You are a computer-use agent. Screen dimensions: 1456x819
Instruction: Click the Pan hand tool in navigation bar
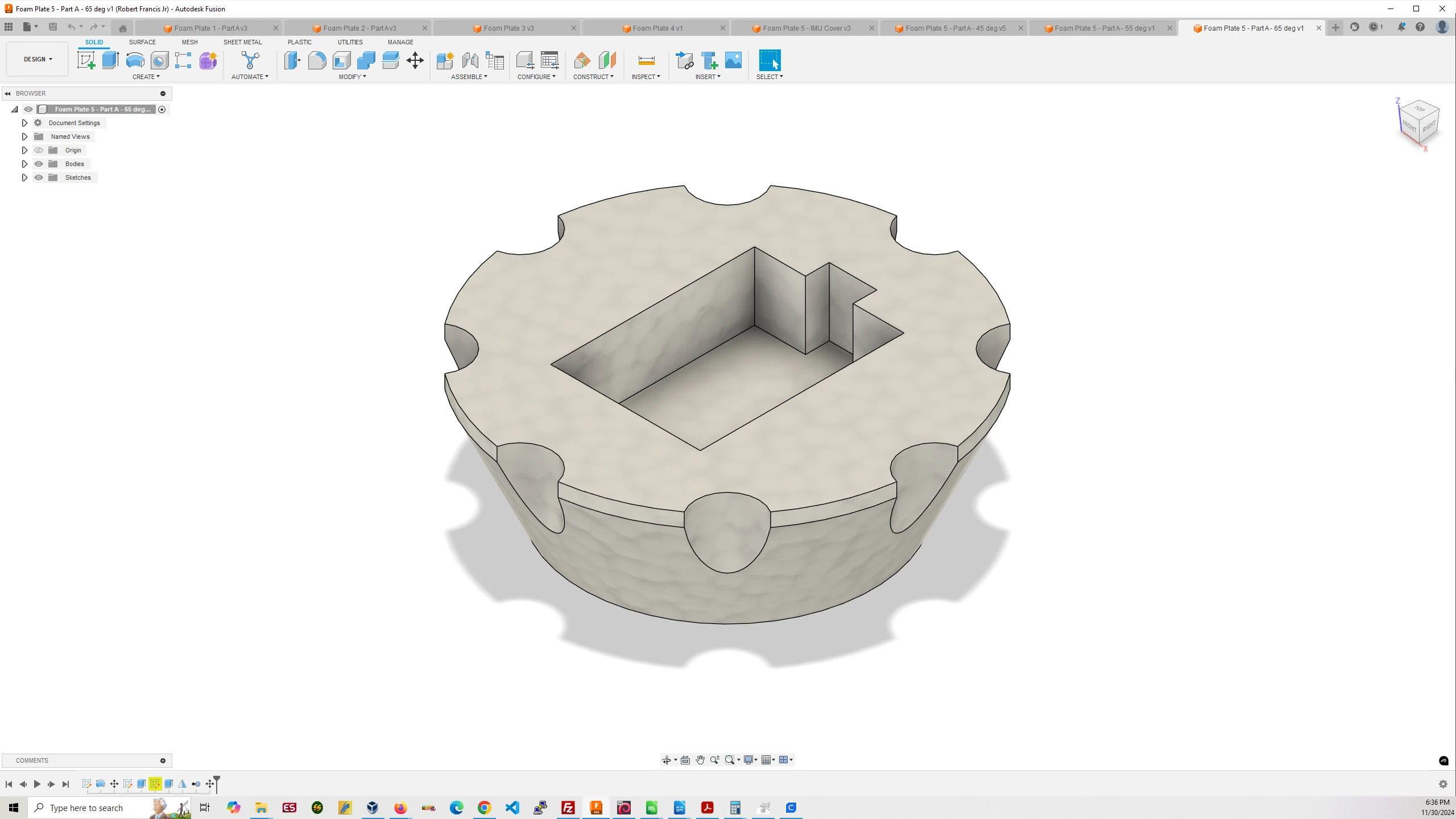point(700,760)
